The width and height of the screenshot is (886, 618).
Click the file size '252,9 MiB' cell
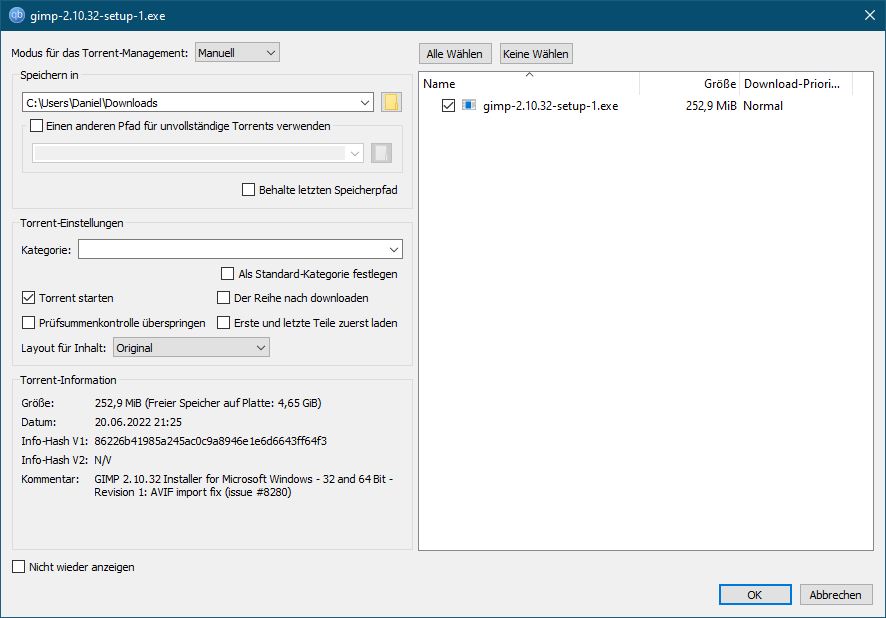(x=711, y=106)
